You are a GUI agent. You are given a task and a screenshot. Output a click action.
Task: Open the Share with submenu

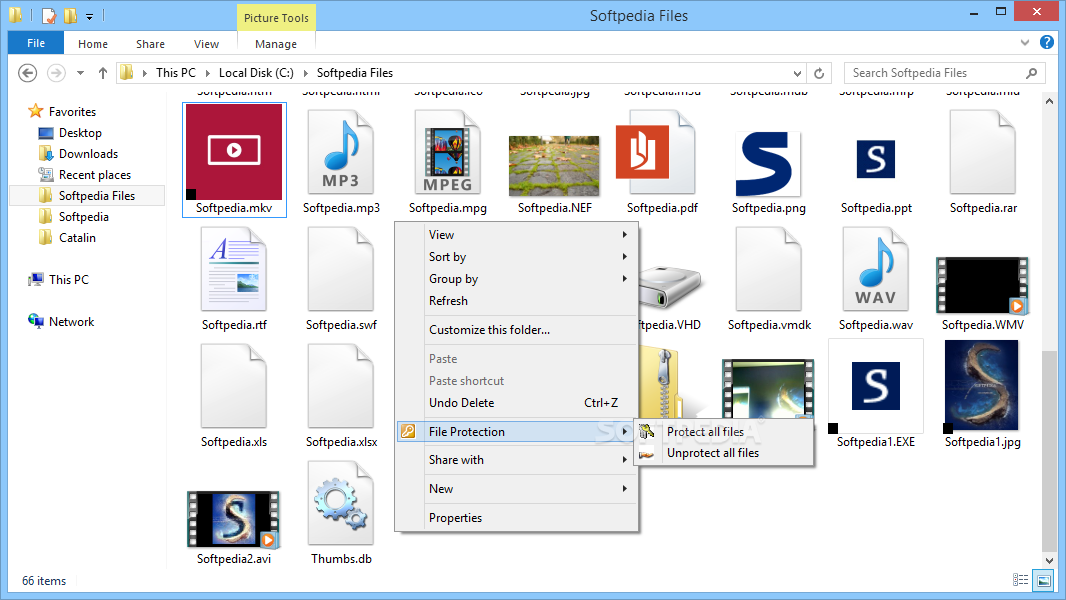[x=517, y=460]
